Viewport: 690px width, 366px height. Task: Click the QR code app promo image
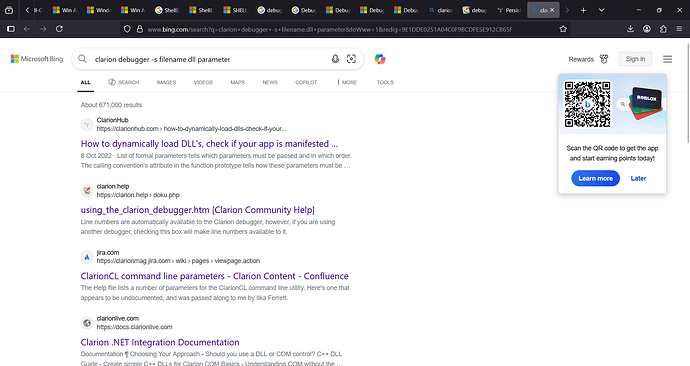(x=587, y=104)
